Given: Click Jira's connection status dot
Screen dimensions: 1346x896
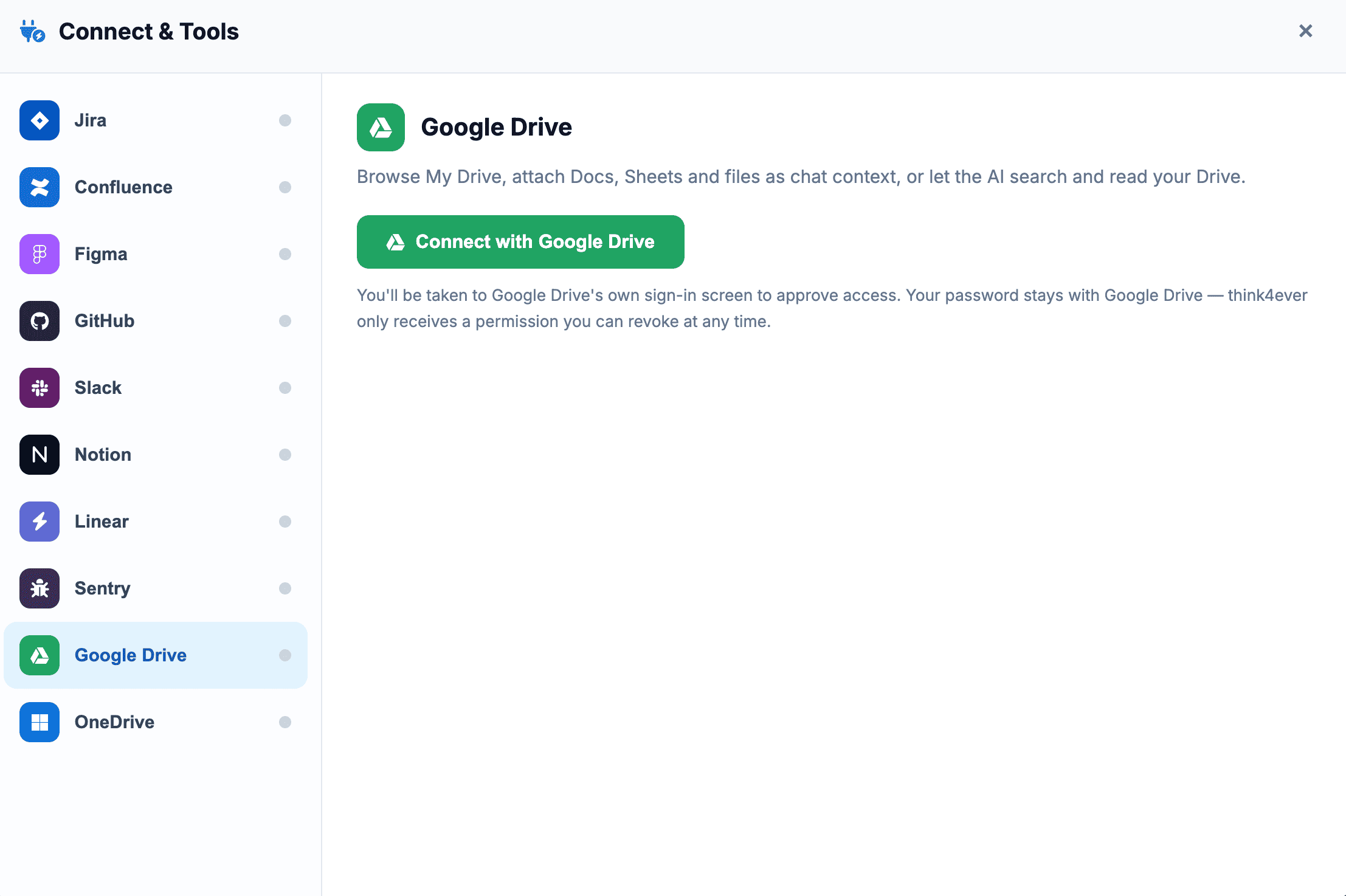Looking at the screenshot, I should 285,120.
